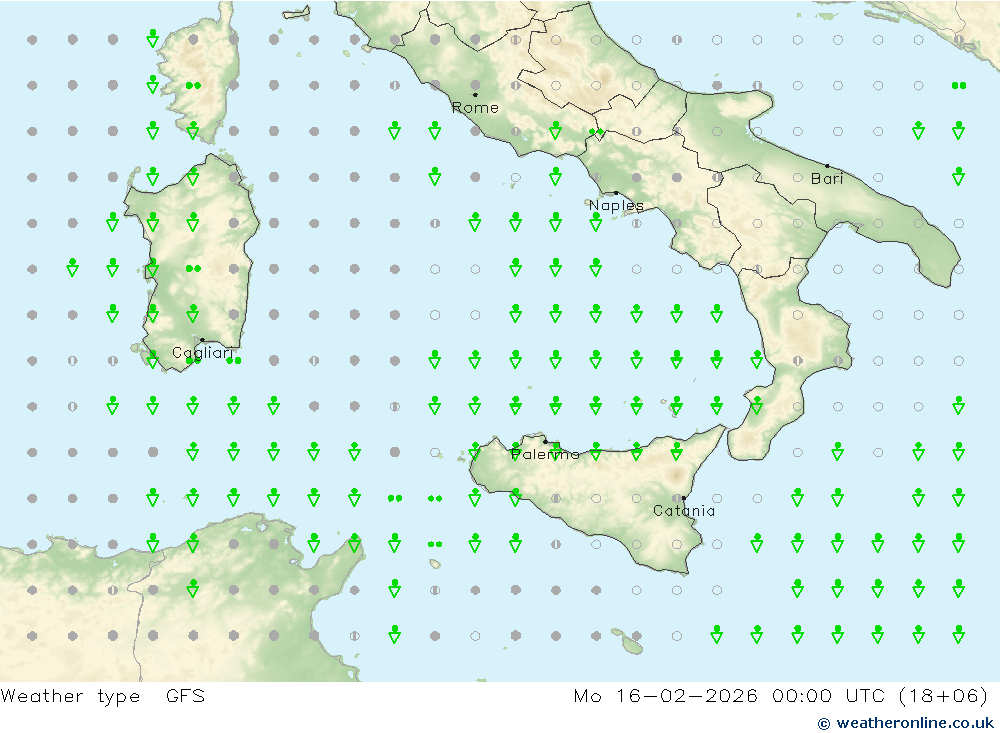Click the black dot marking Naples
Viewport: 1000px width, 733px height.
click(616, 193)
